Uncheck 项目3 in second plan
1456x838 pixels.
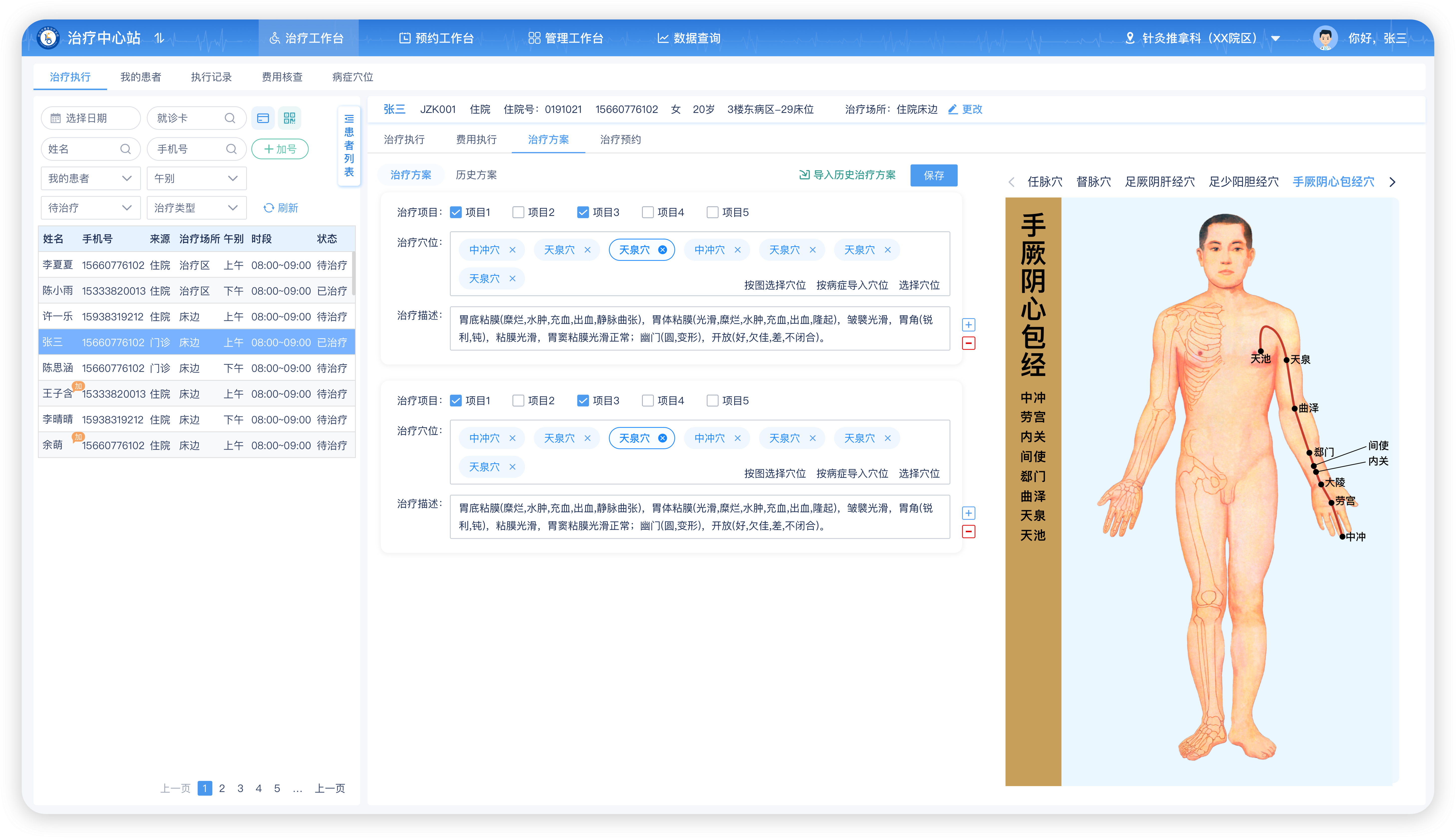click(x=583, y=401)
